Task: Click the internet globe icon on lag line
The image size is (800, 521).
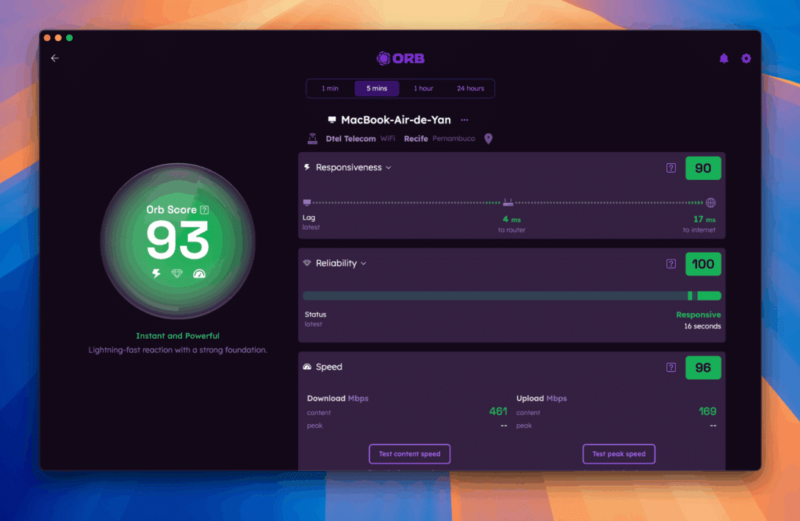Action: [x=711, y=203]
